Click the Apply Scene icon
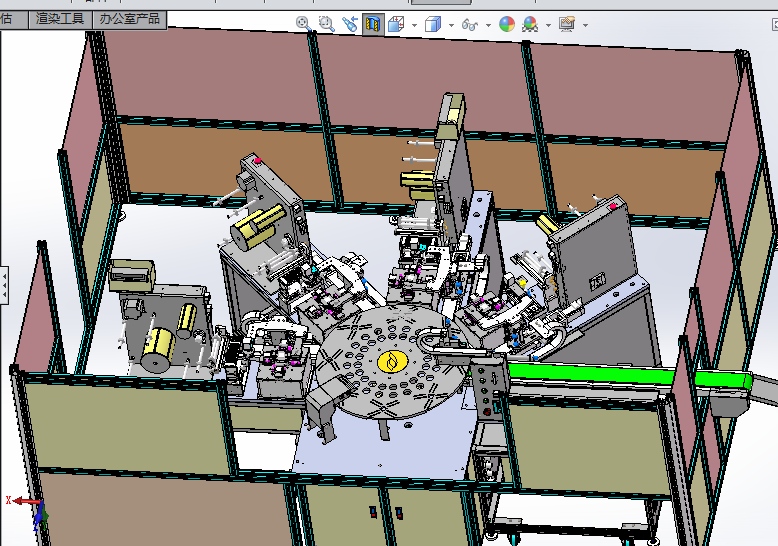The width and height of the screenshot is (778, 546). point(530,24)
